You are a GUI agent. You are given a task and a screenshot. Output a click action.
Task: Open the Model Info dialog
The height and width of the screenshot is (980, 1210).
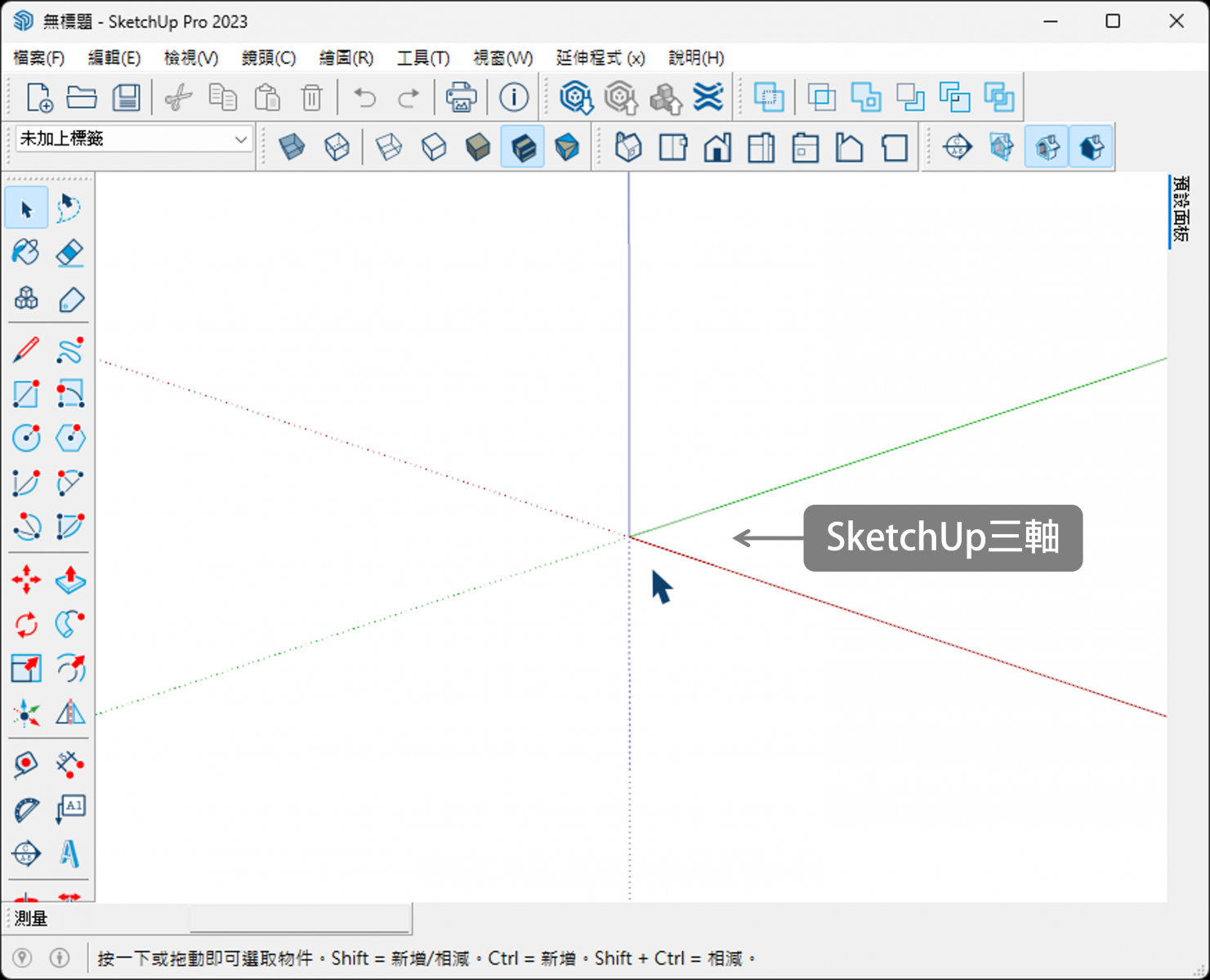514,97
